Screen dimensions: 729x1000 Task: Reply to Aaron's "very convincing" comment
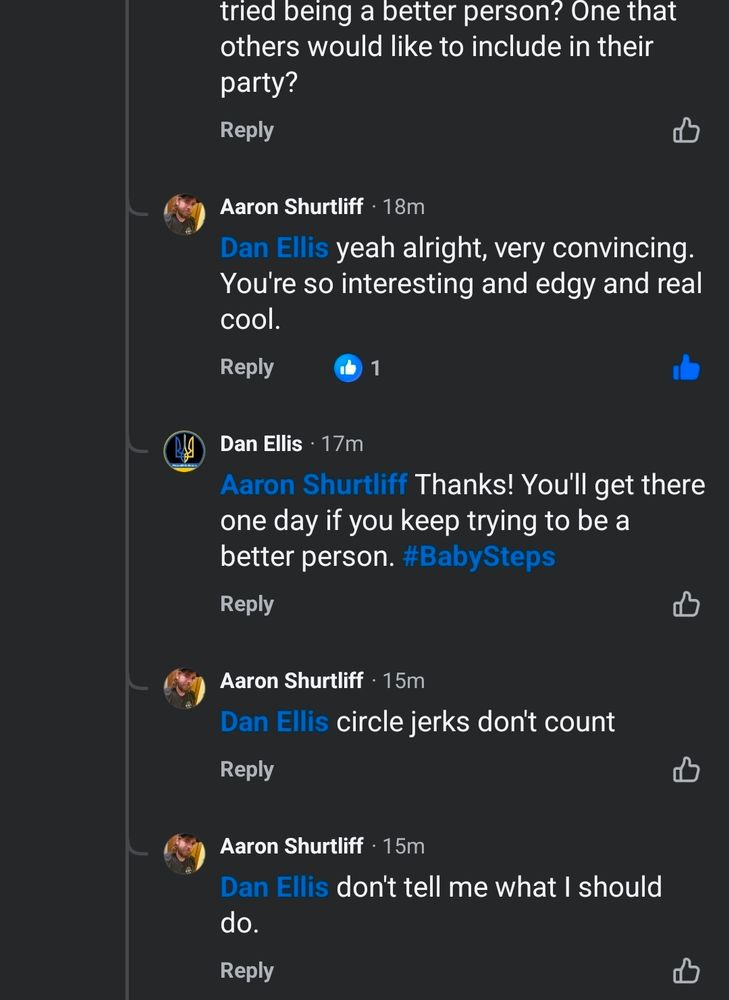click(247, 367)
